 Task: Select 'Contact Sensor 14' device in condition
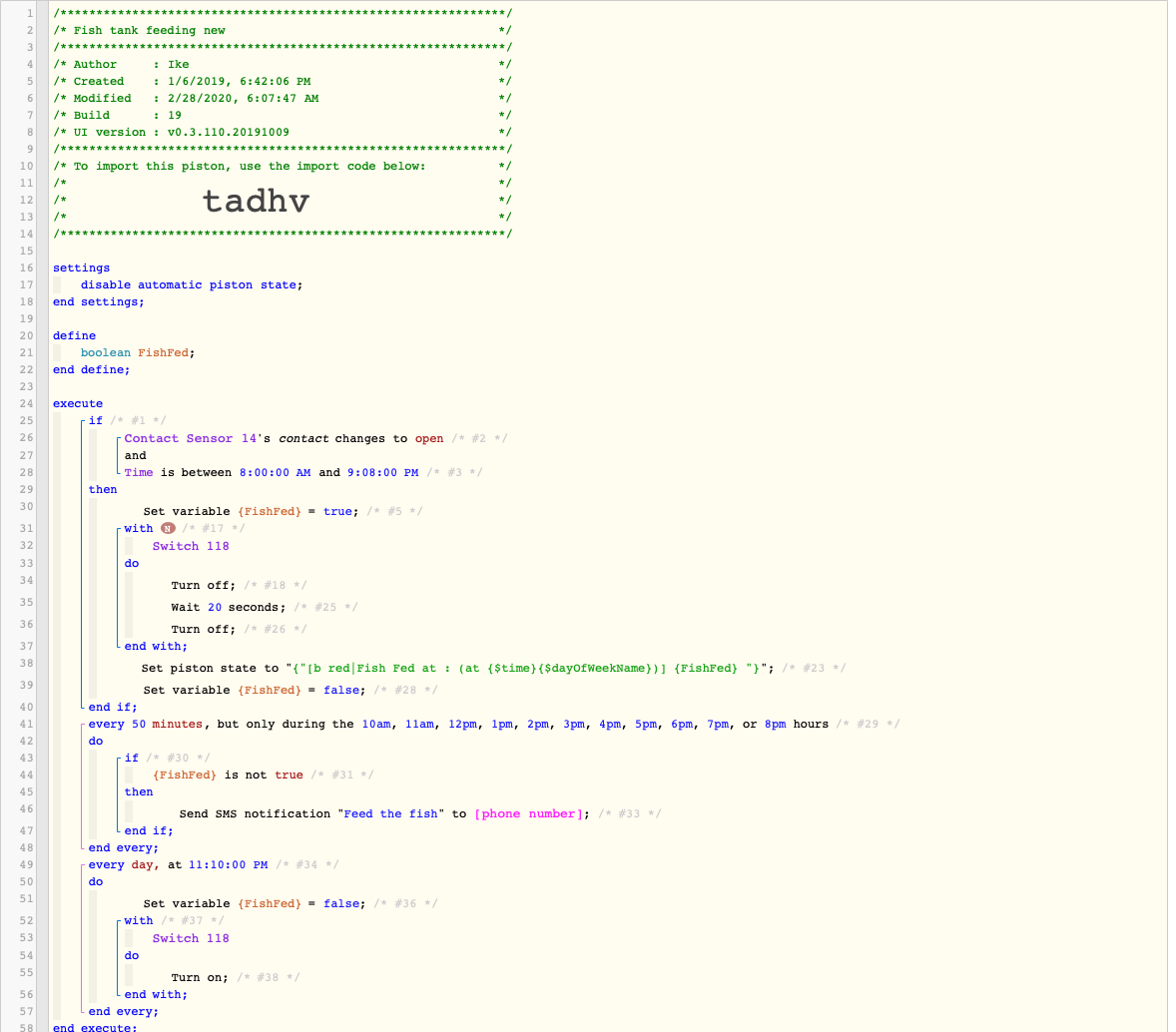191,439
